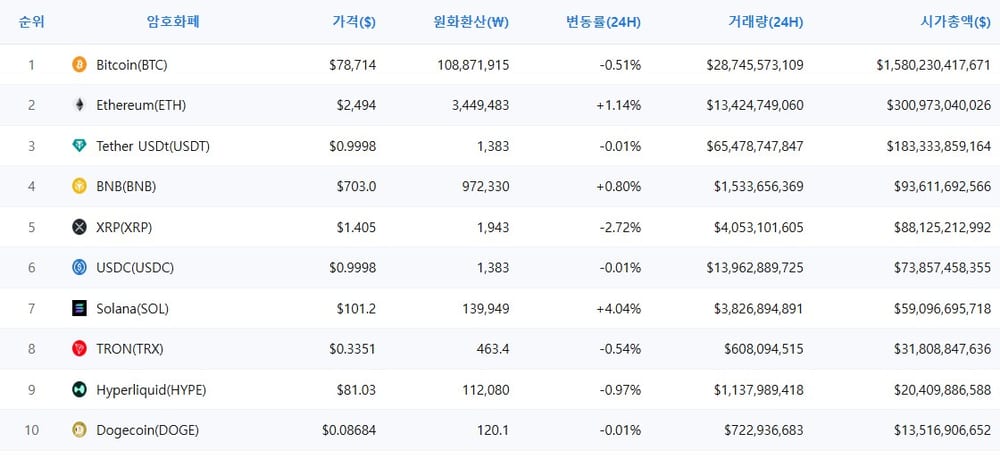
Task: Click the Tether USDt logo icon
Action: 79,146
